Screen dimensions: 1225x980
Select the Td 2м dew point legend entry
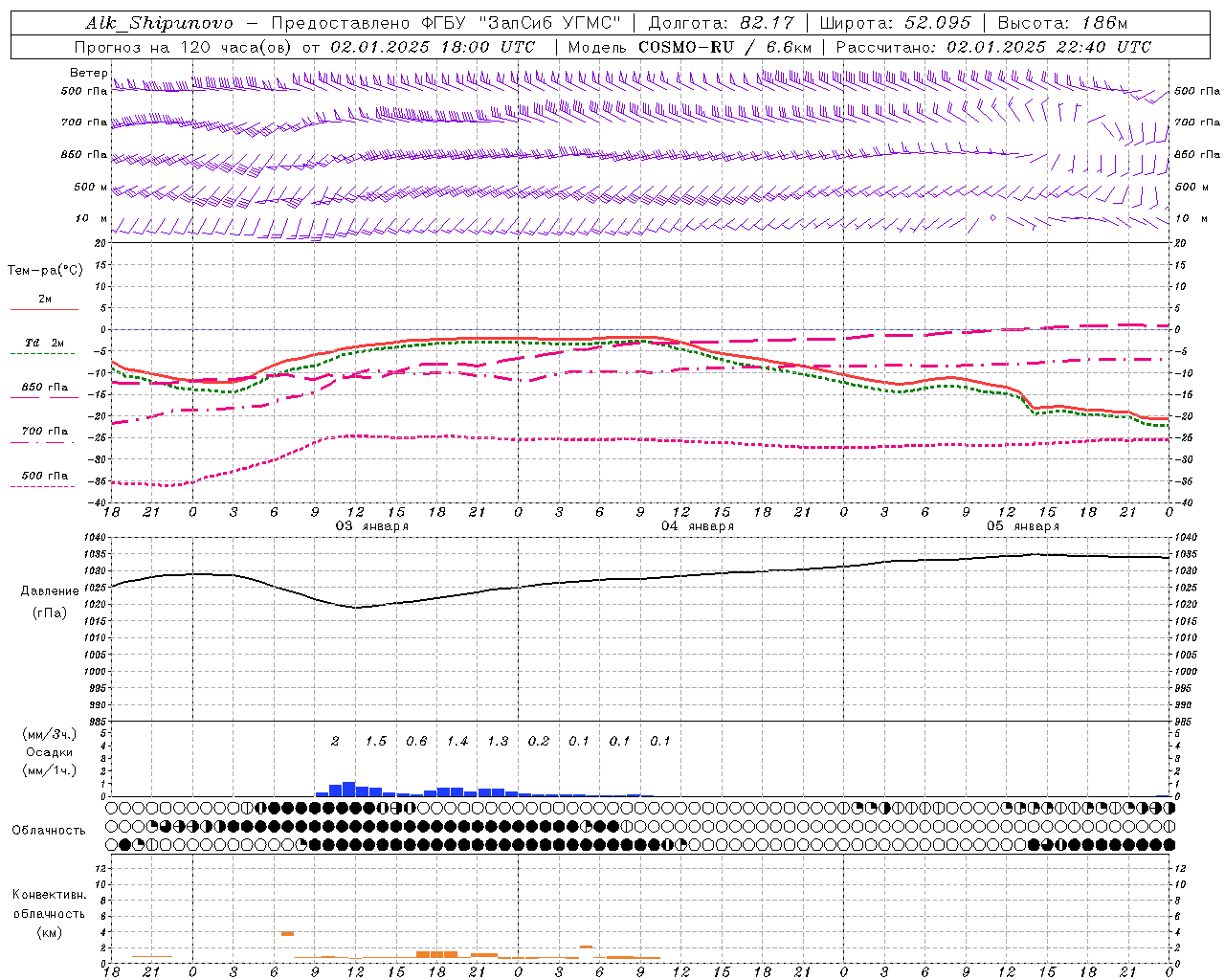(45, 343)
